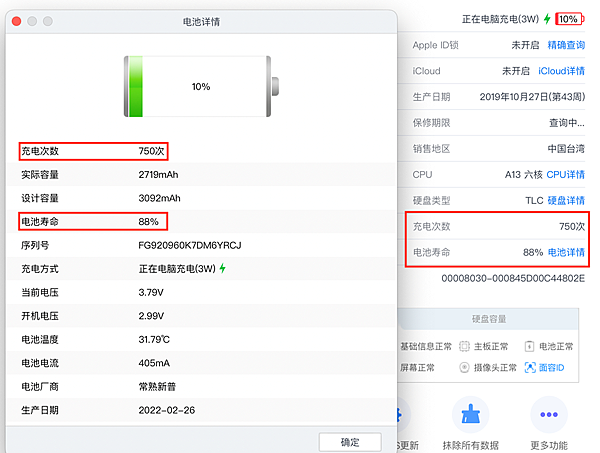The height and width of the screenshot is (453, 600).
Task: Click the large battery graphic showing 10%
Action: (201, 86)
